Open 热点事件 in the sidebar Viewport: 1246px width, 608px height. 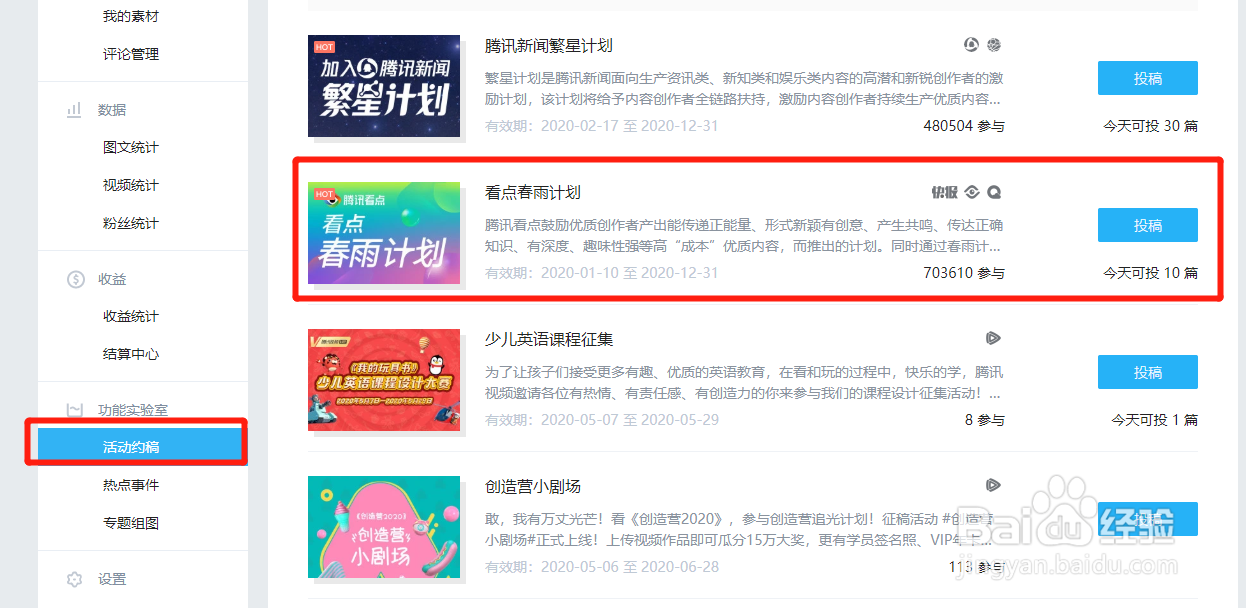(131, 485)
